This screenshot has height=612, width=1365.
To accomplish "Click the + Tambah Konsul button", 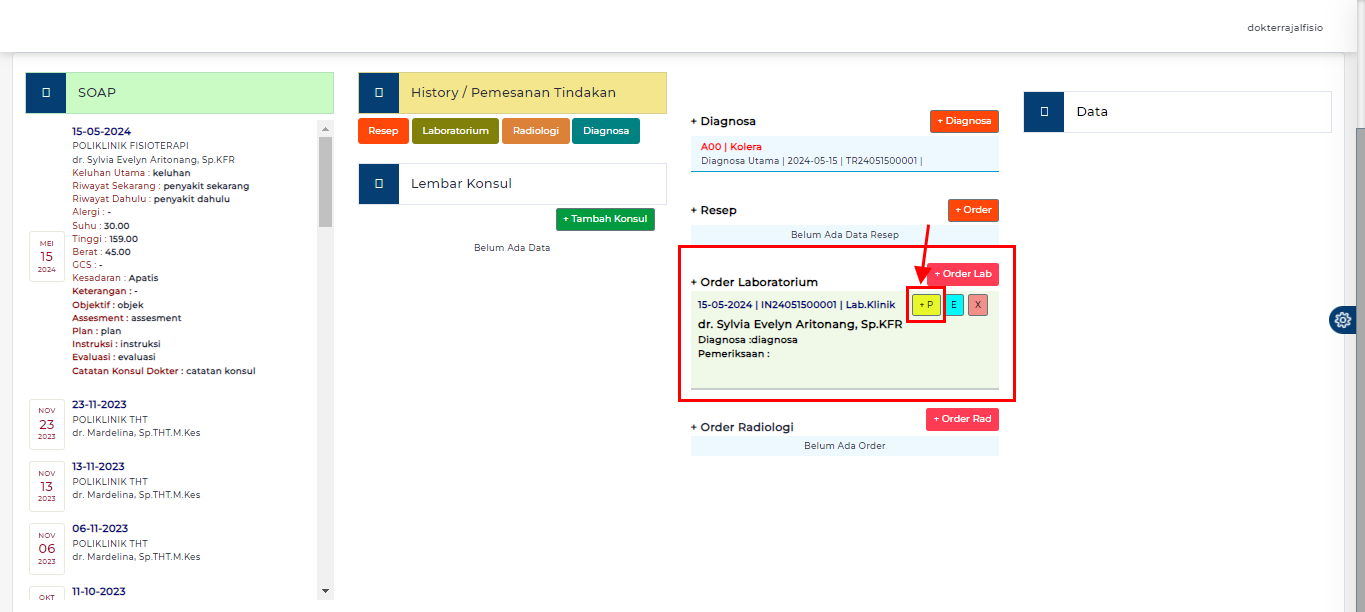I will [x=605, y=219].
